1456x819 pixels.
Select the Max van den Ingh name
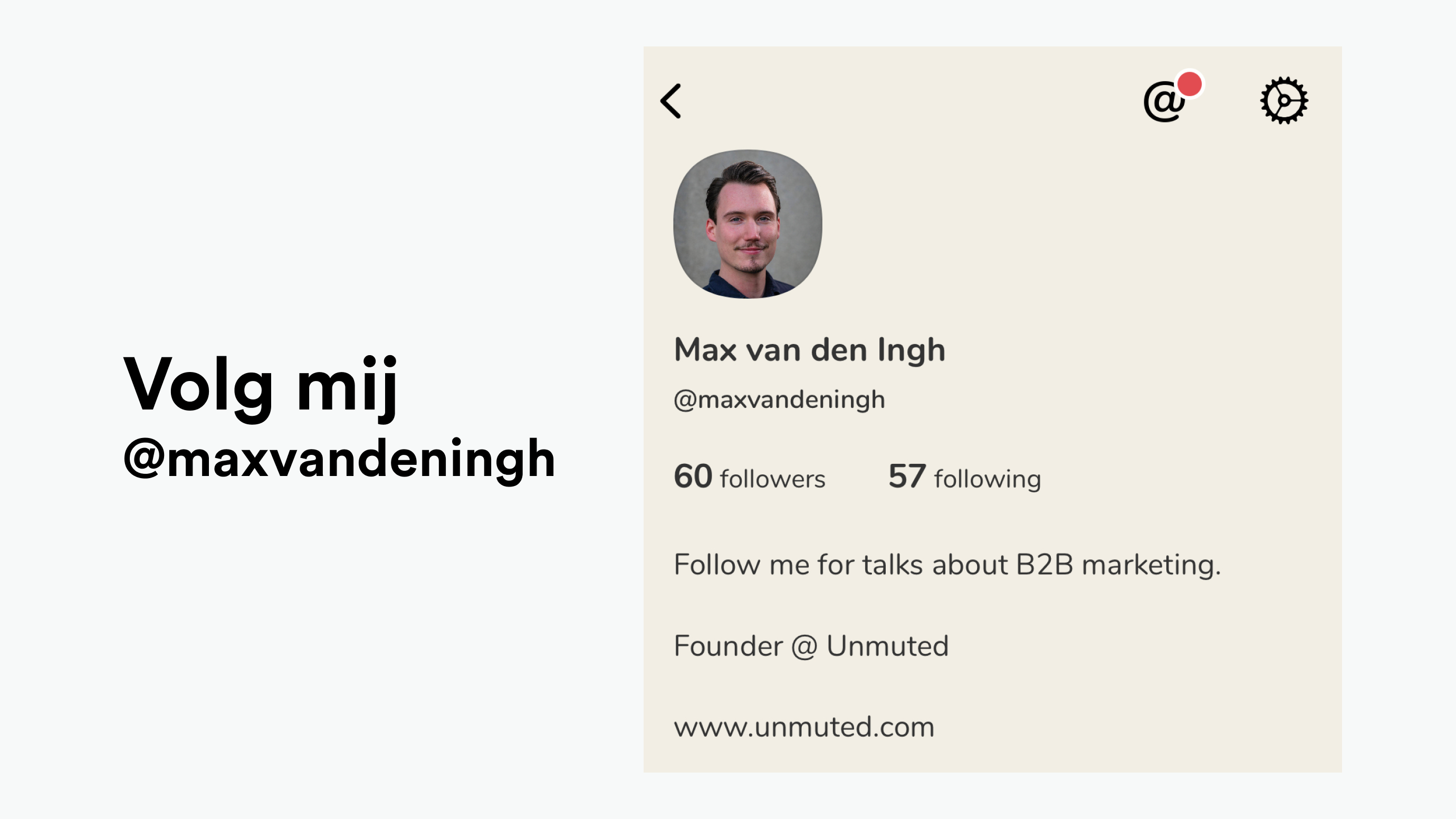(x=809, y=350)
